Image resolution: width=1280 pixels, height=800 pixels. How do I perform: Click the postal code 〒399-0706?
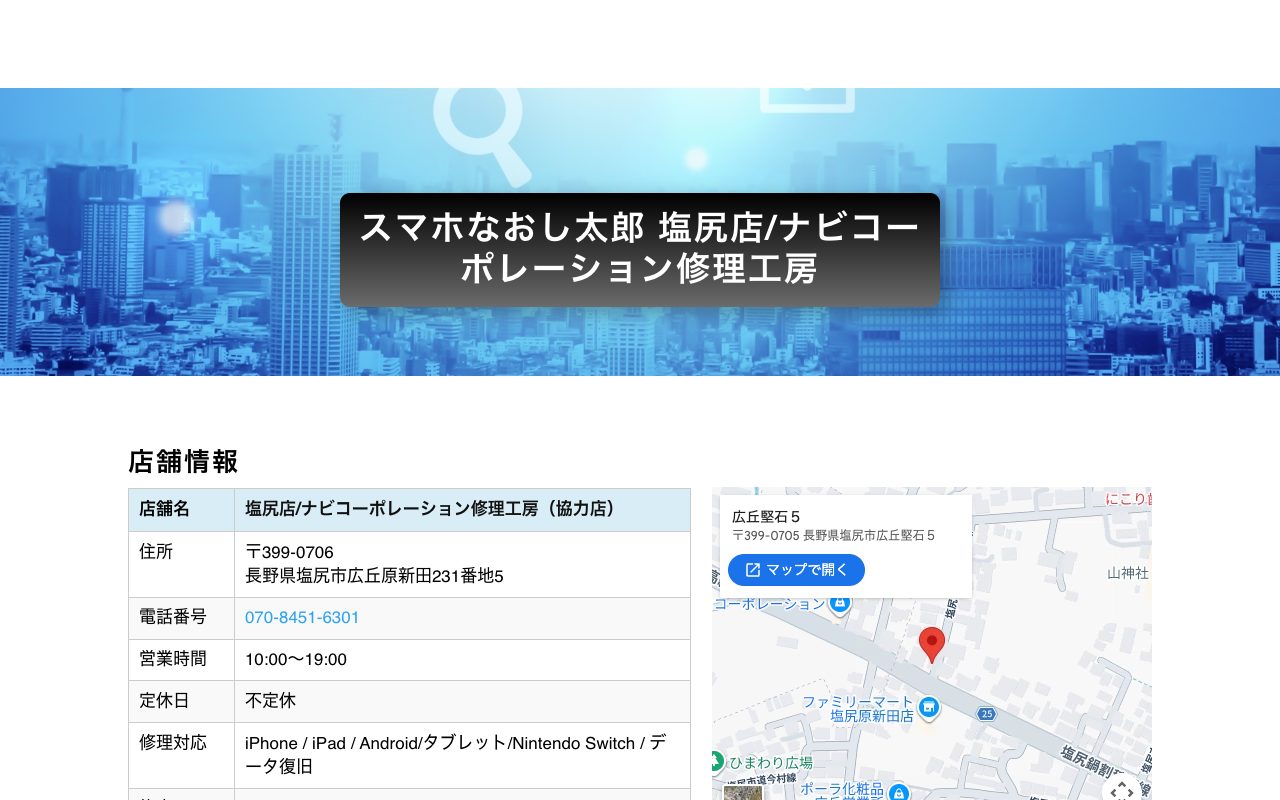[290, 552]
